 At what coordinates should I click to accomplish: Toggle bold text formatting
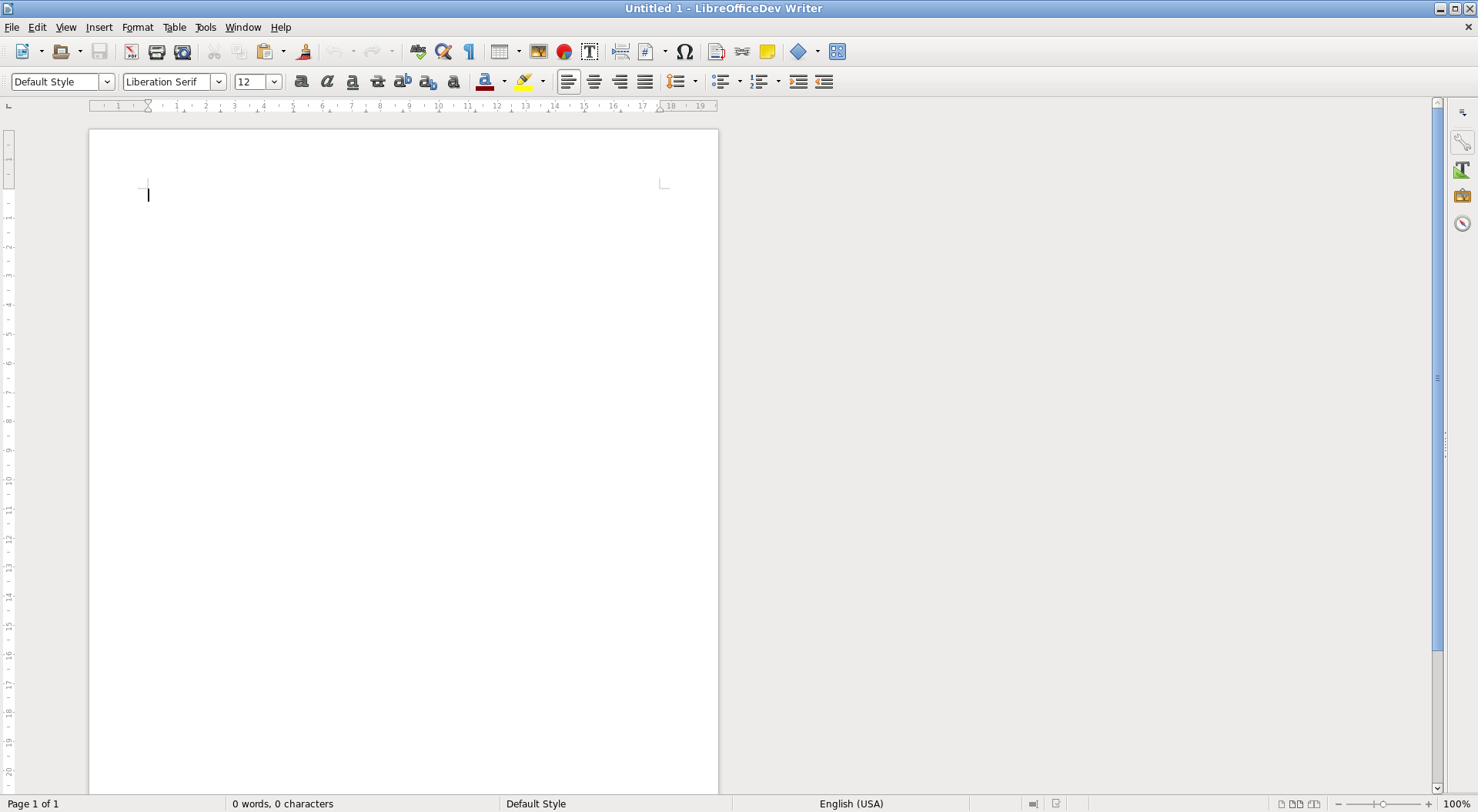click(302, 82)
